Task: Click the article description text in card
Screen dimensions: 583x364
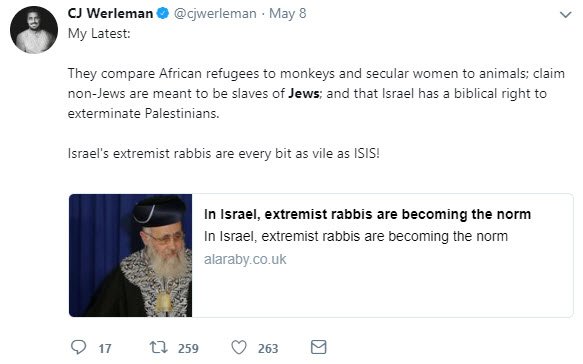Action: (x=356, y=236)
